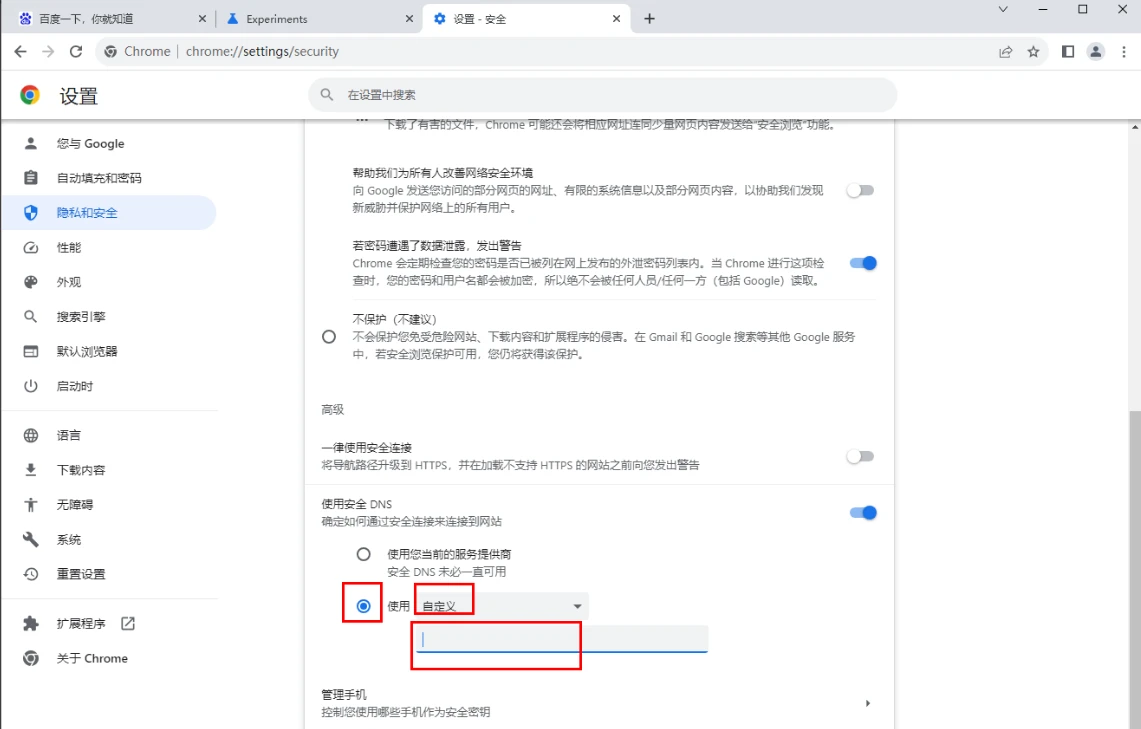Screen dimensions: 1141x729
Task: Click the browser window icon for 默认浏览器
Action: tap(31, 351)
